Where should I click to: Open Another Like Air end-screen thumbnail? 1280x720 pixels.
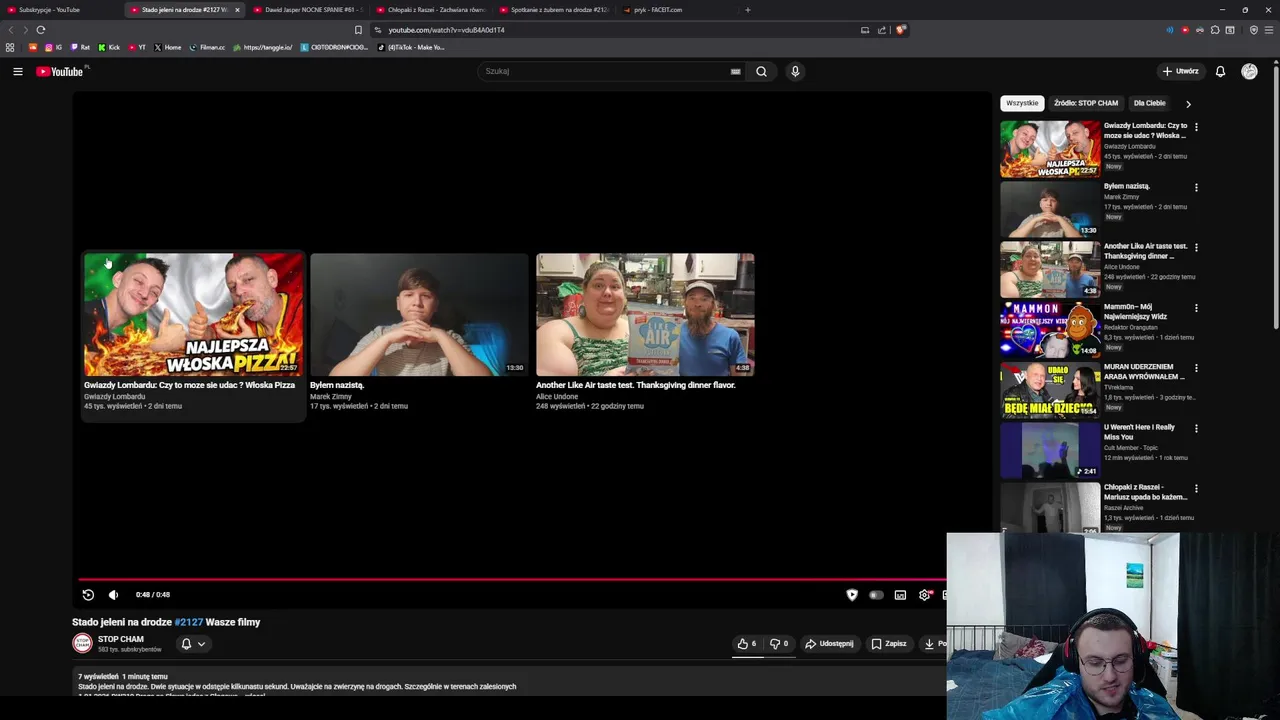click(645, 314)
